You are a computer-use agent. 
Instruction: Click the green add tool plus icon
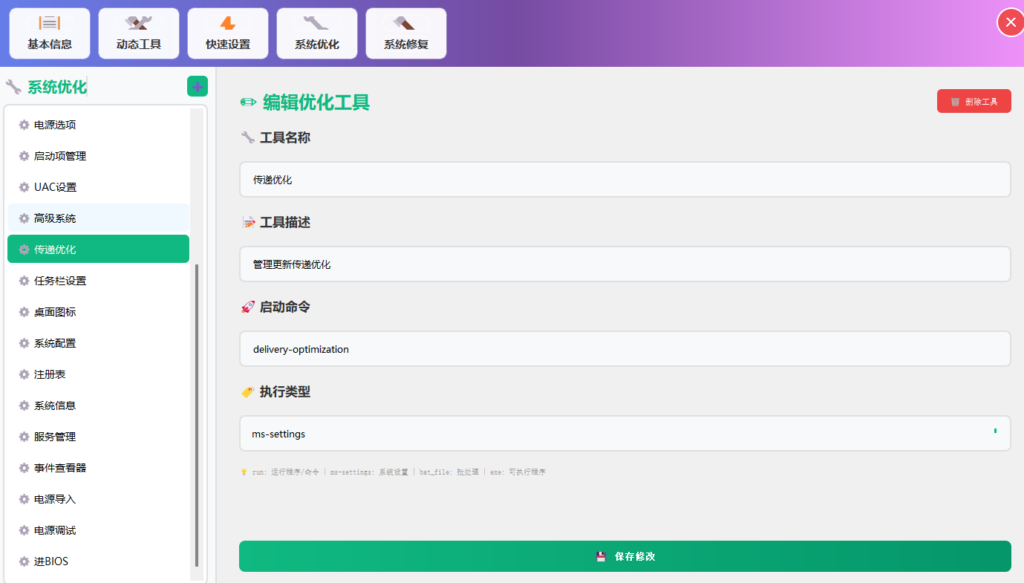click(197, 87)
